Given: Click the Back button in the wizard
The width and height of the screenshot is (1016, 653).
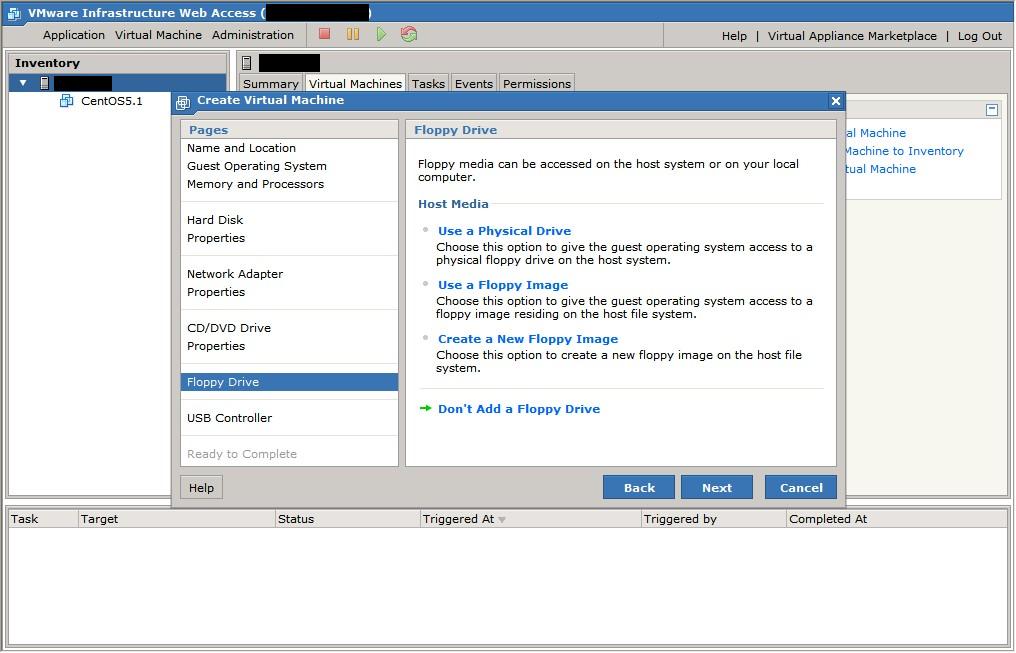Looking at the screenshot, I should point(639,487).
